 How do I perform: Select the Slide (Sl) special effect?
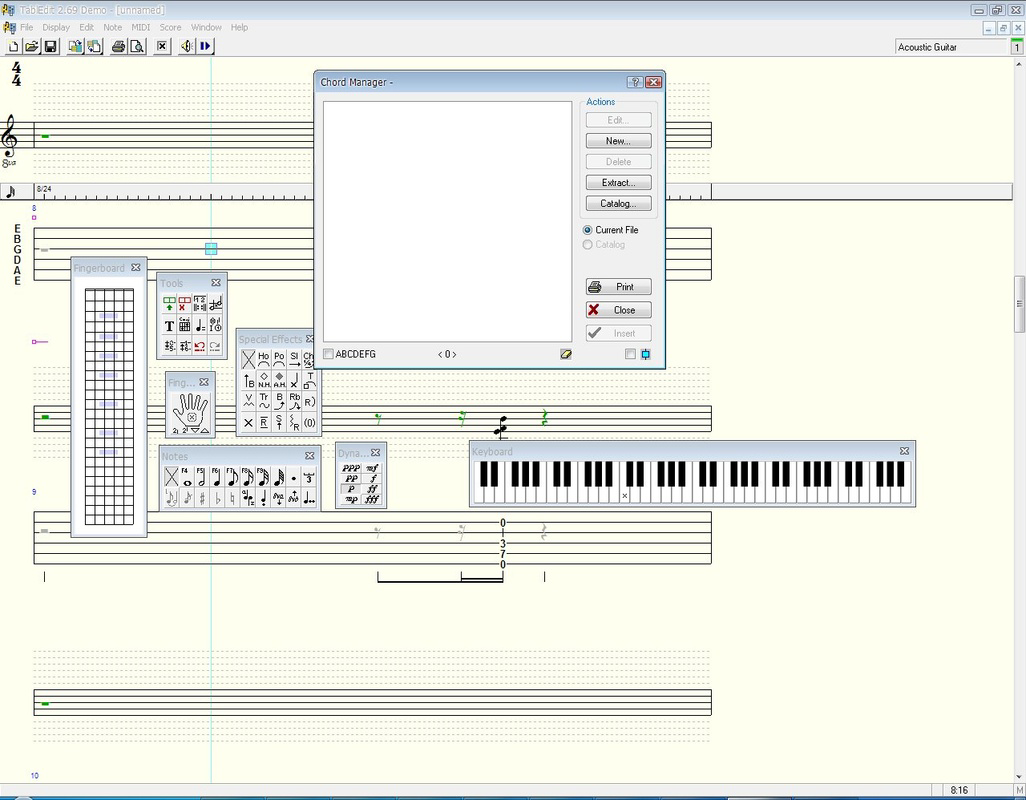click(295, 359)
